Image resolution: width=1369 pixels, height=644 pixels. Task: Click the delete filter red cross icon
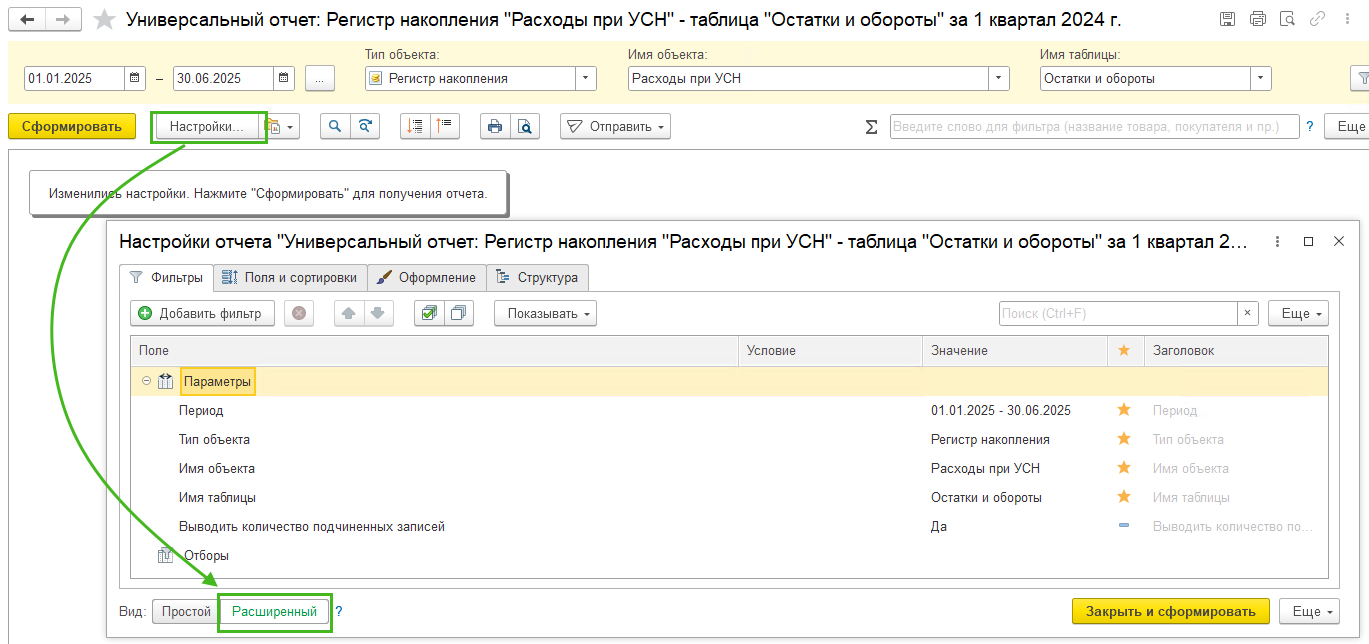(x=299, y=313)
